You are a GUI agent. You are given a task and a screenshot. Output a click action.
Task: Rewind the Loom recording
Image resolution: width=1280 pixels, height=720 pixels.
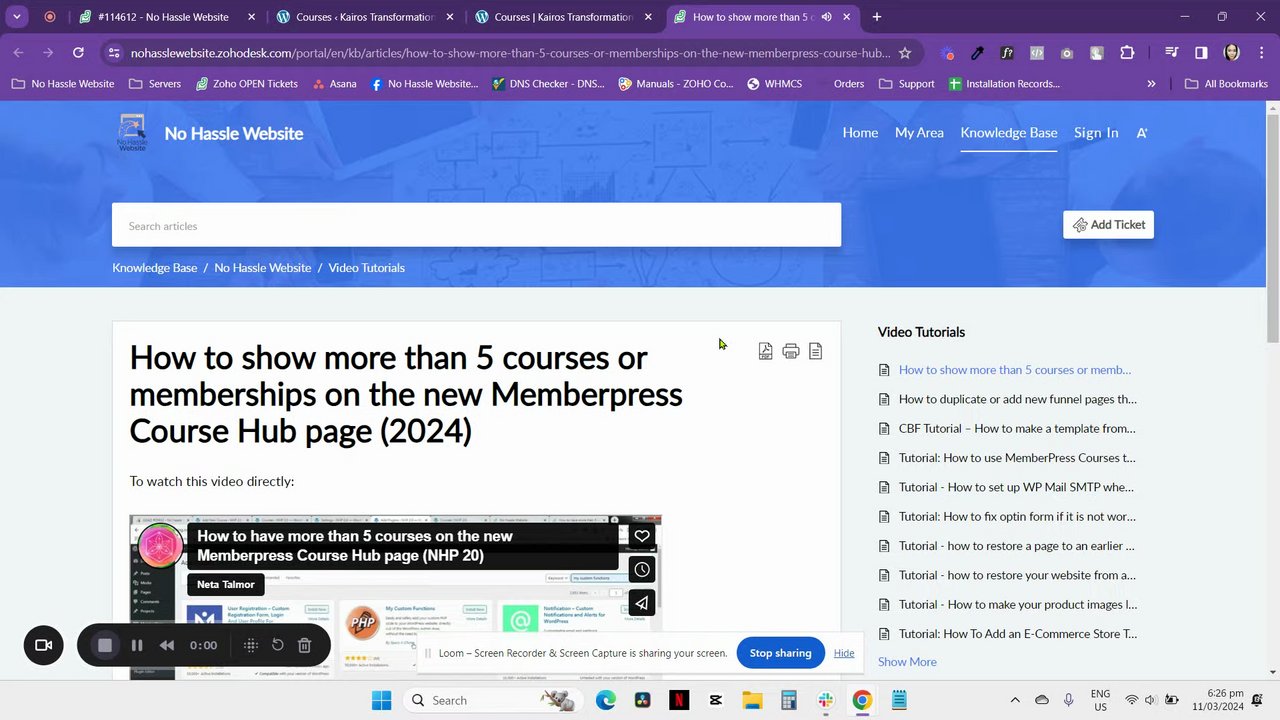[167, 645]
